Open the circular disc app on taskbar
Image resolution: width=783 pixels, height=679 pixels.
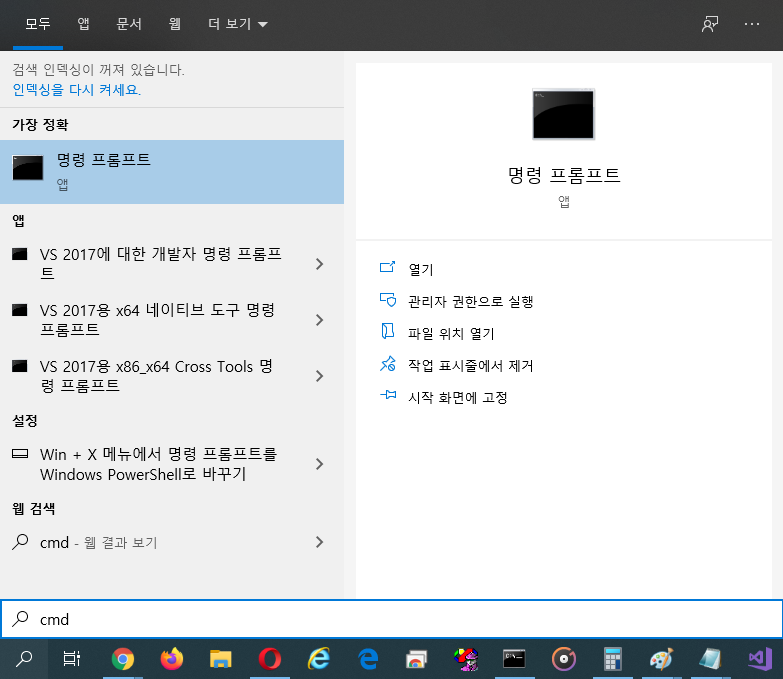(564, 659)
